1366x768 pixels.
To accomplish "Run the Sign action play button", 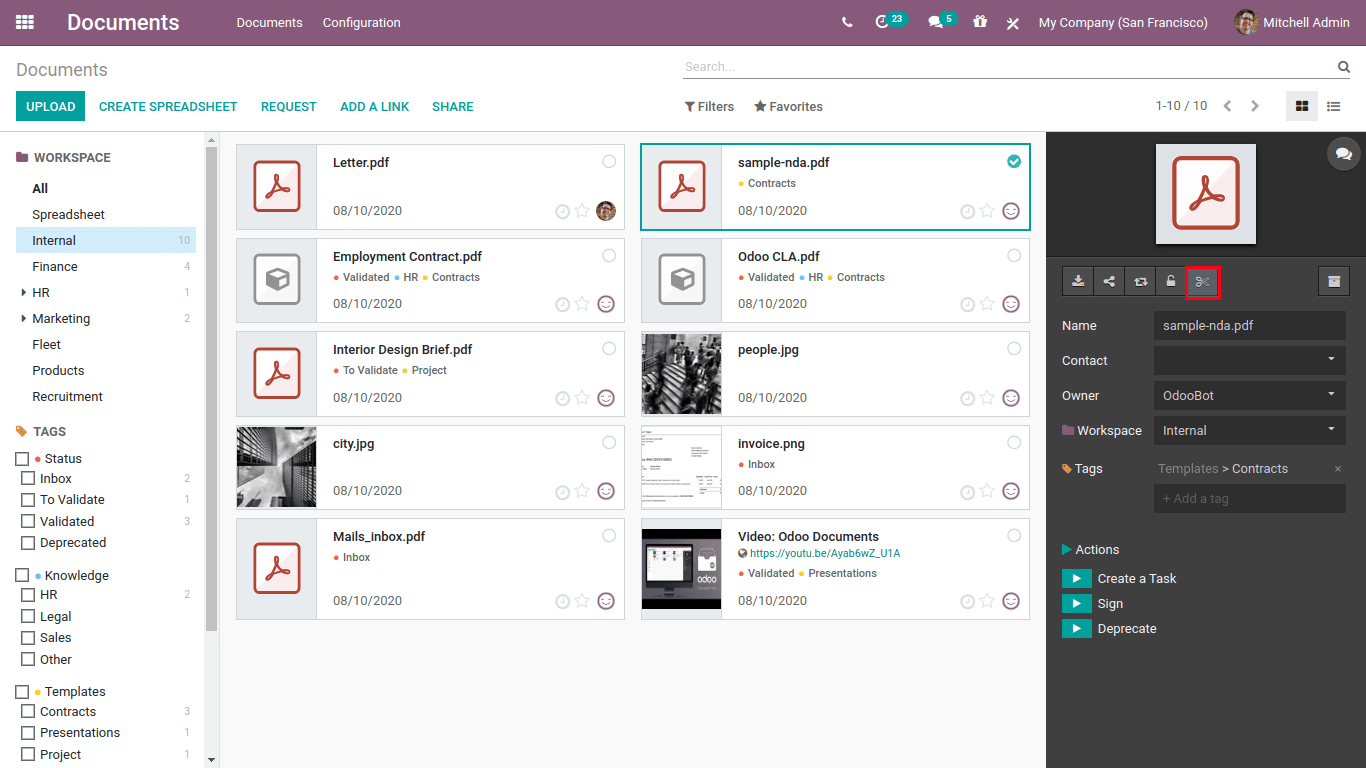I will point(1076,603).
